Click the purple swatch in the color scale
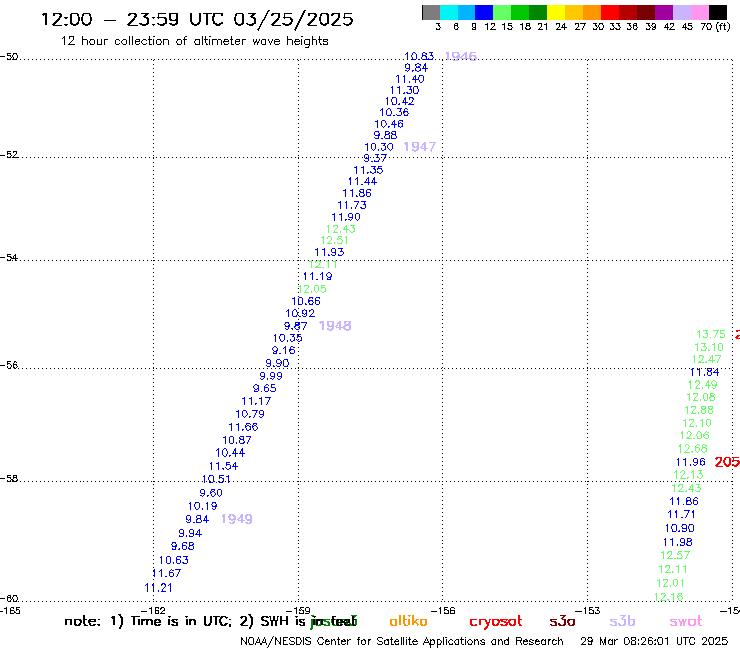Viewport: 740px width, 650px height. coord(664,12)
